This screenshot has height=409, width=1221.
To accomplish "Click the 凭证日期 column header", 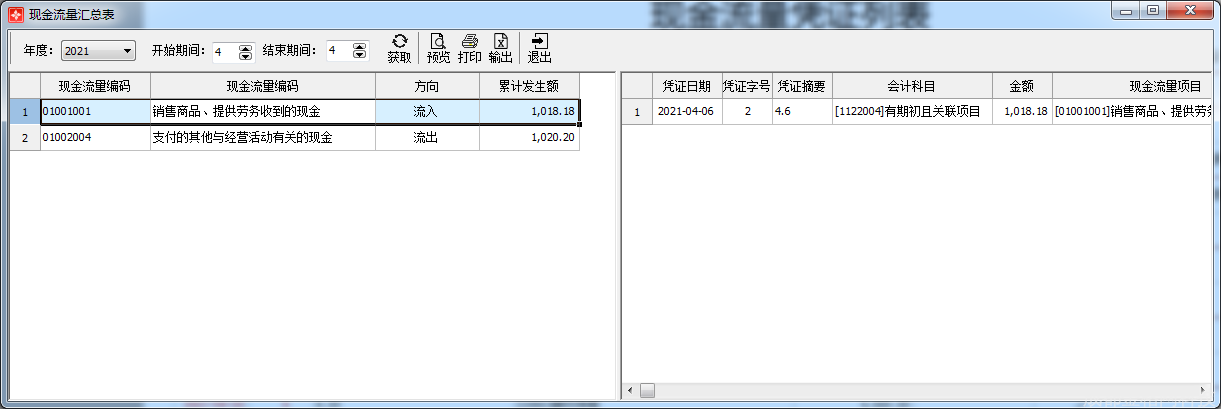I will (x=686, y=86).
